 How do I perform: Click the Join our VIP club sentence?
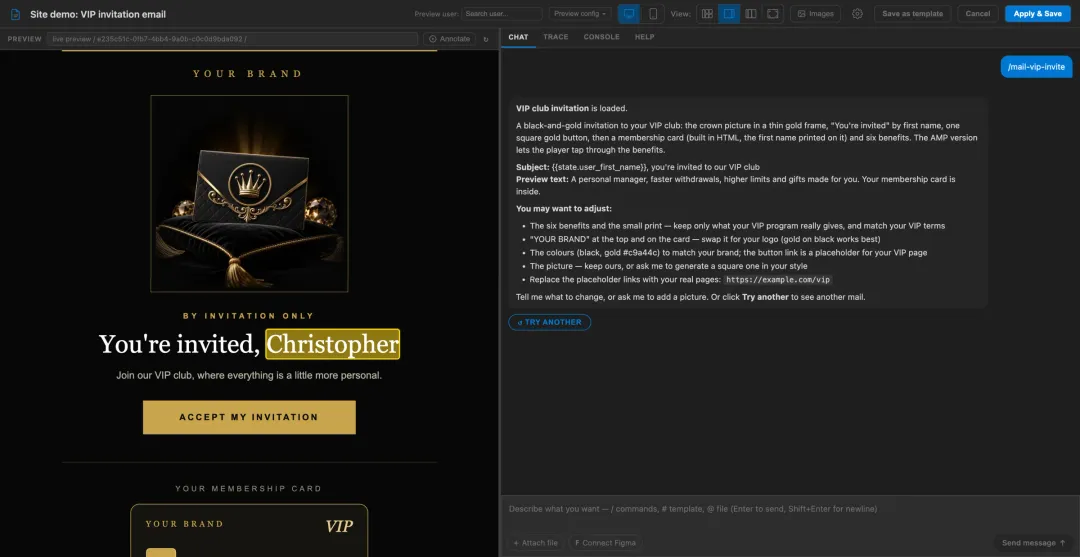coord(249,376)
